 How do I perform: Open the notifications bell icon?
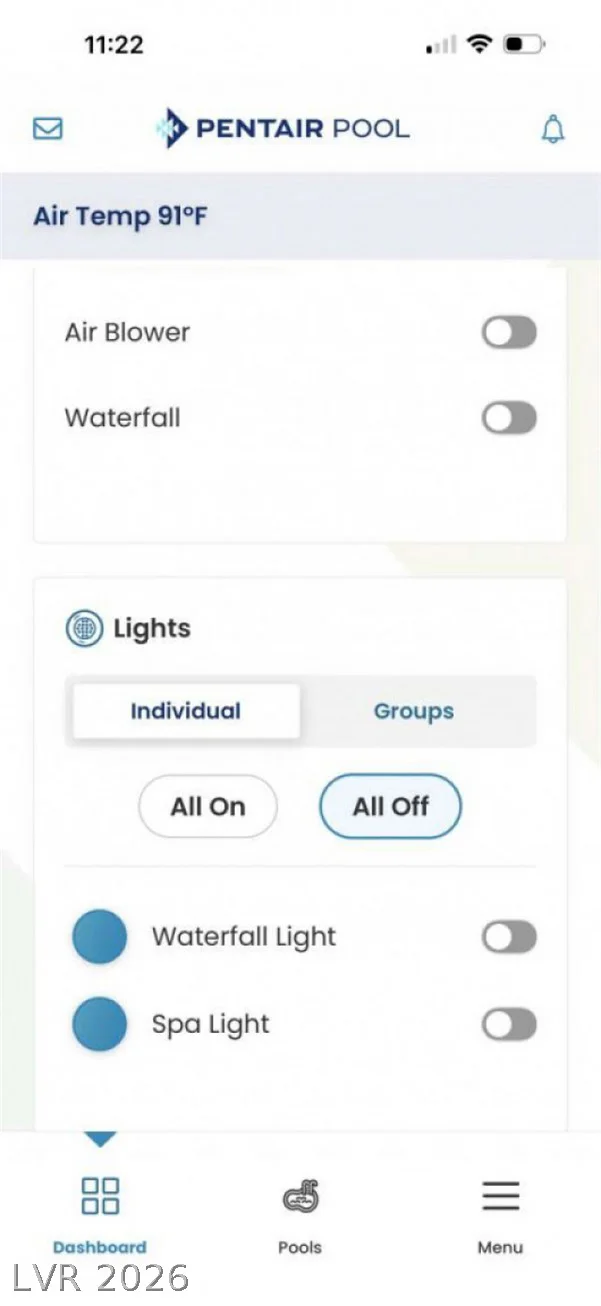click(x=553, y=129)
